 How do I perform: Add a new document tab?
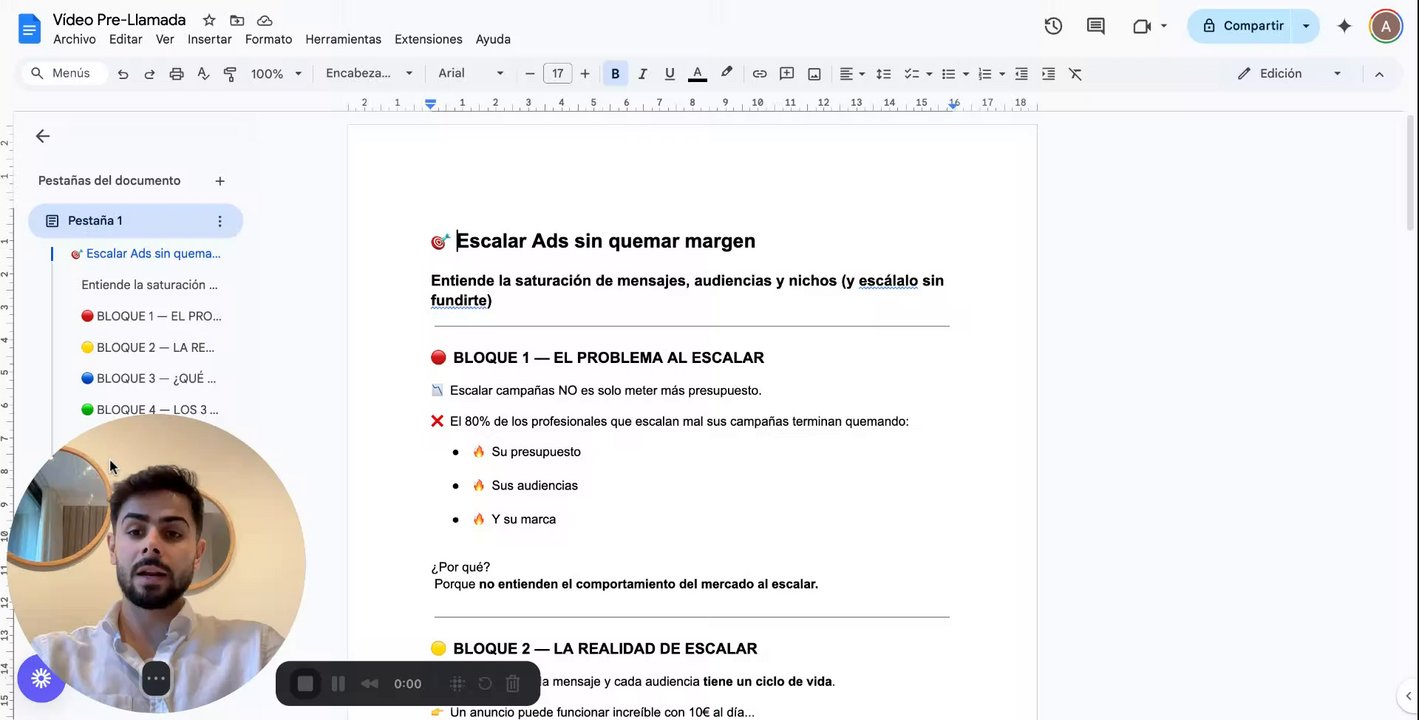pos(220,181)
